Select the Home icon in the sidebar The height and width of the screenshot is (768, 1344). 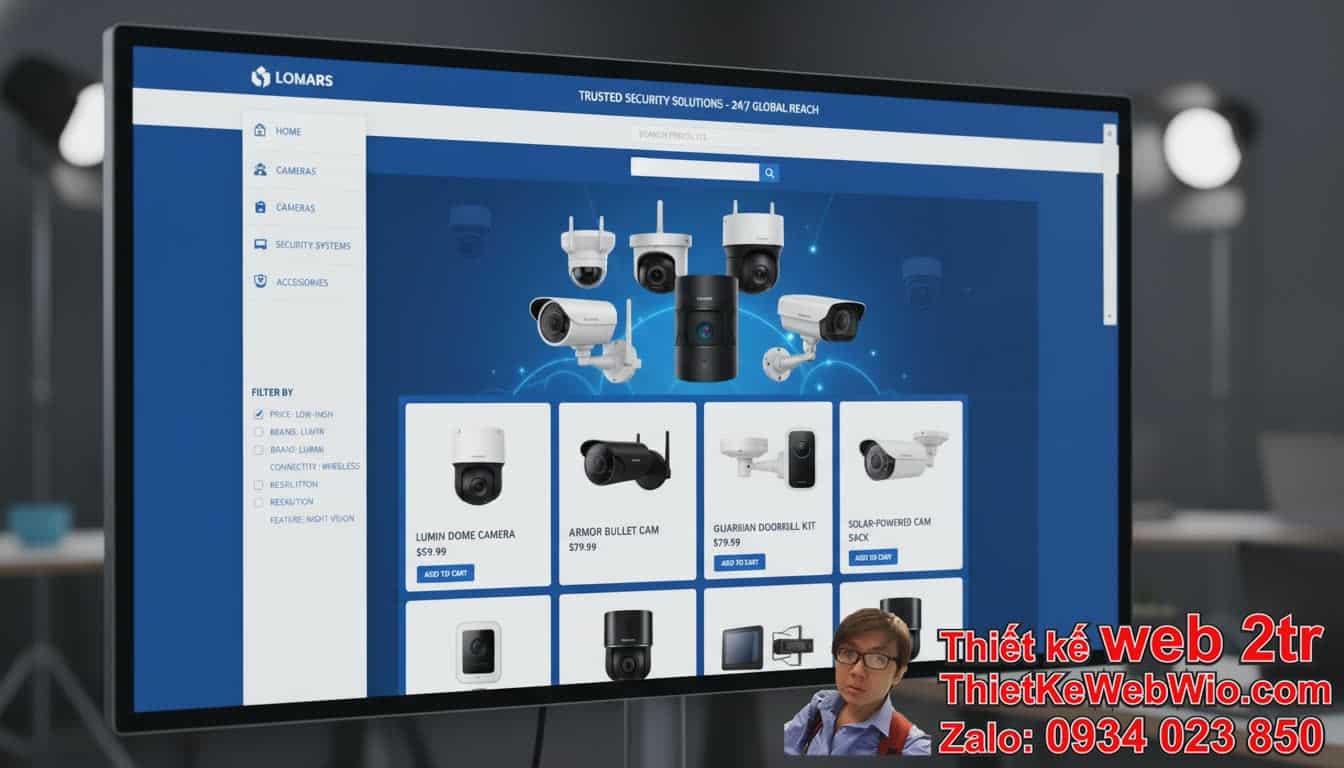pos(258,129)
